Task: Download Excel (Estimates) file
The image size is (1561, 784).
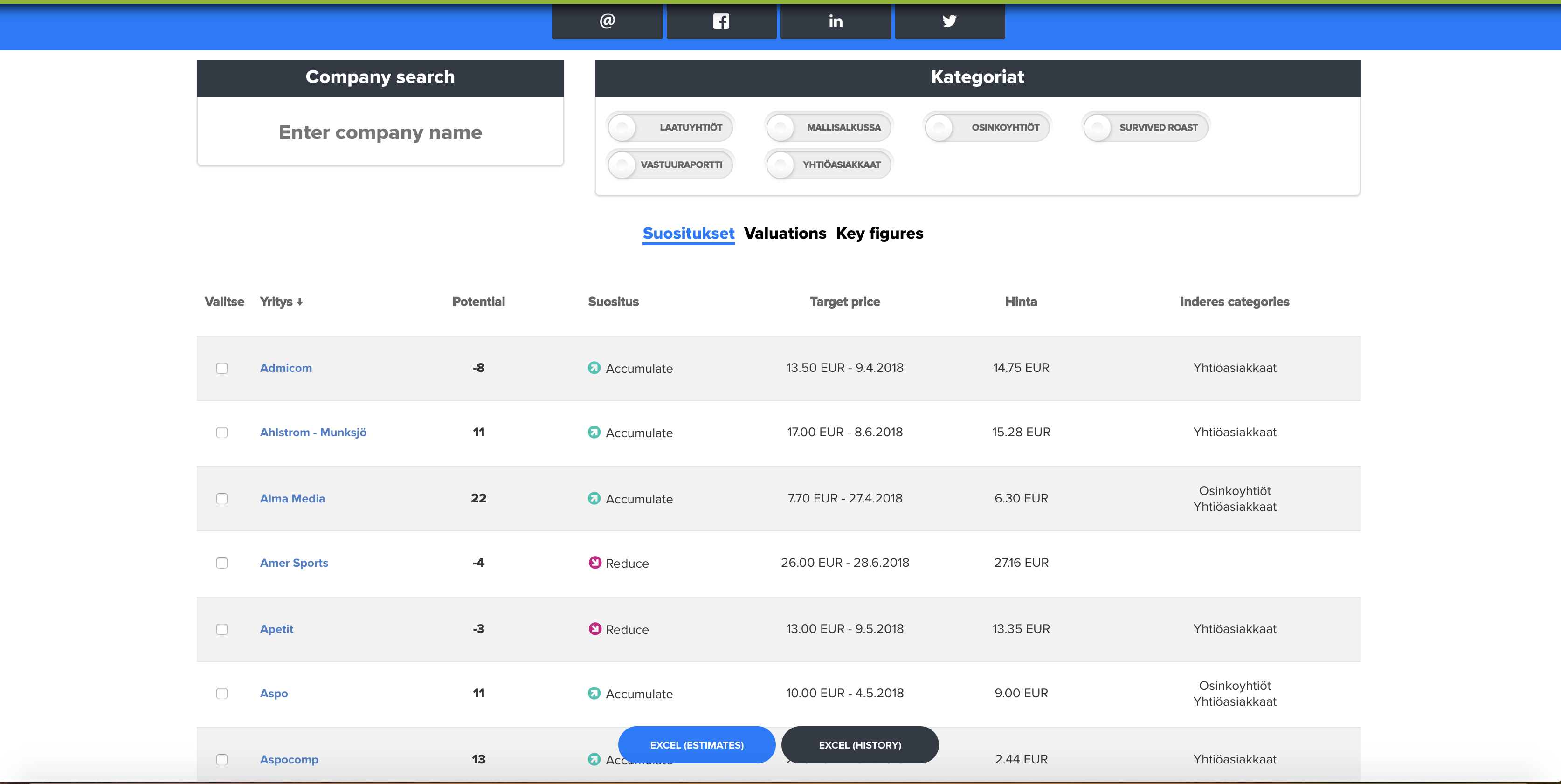Action: point(696,745)
